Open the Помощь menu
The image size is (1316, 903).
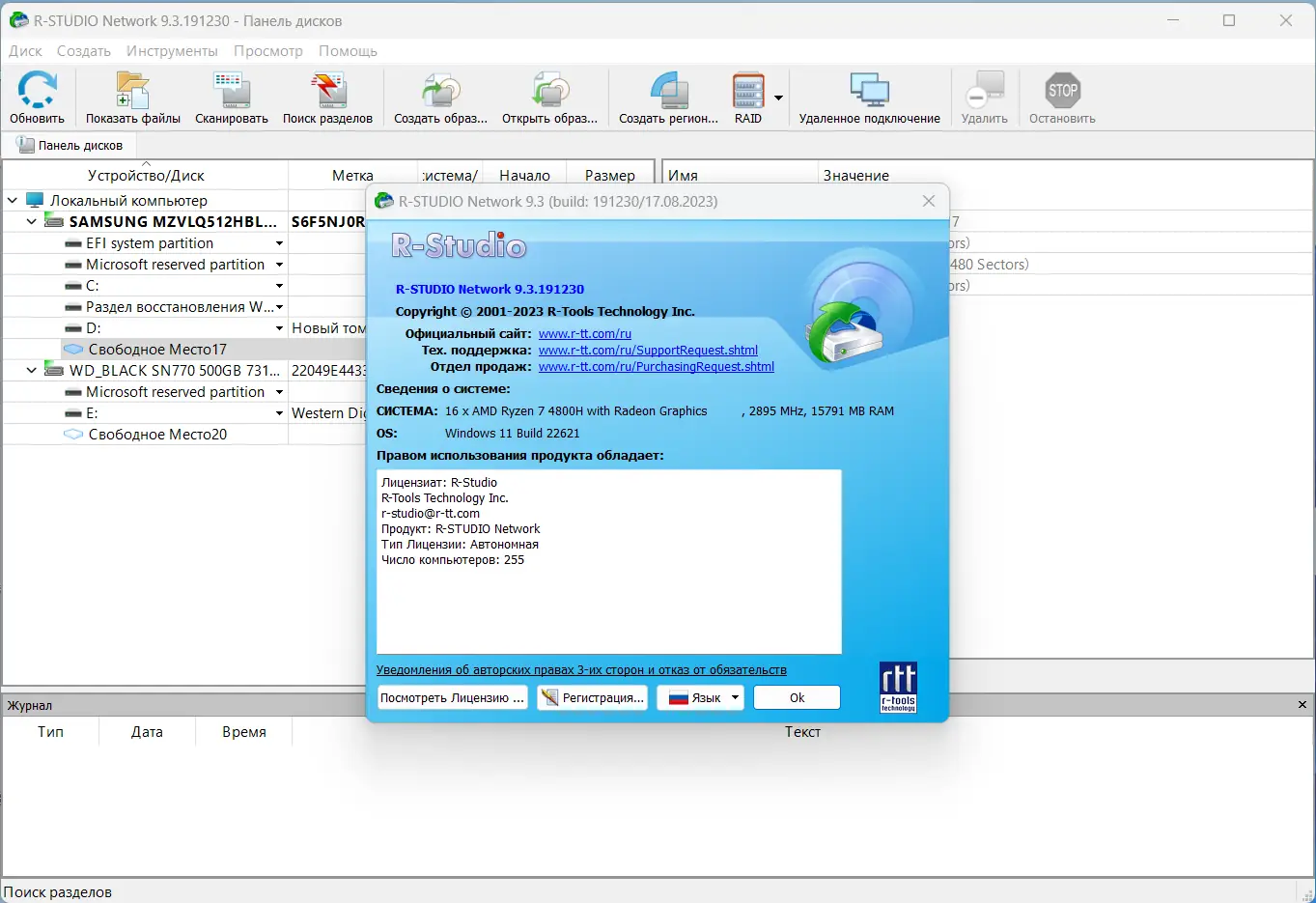(x=348, y=50)
